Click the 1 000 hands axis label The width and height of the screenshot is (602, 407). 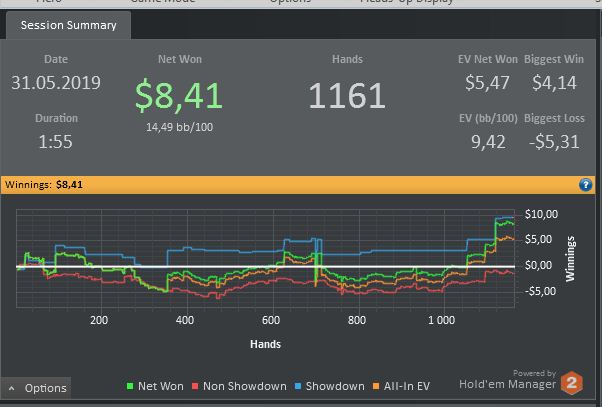click(x=442, y=320)
